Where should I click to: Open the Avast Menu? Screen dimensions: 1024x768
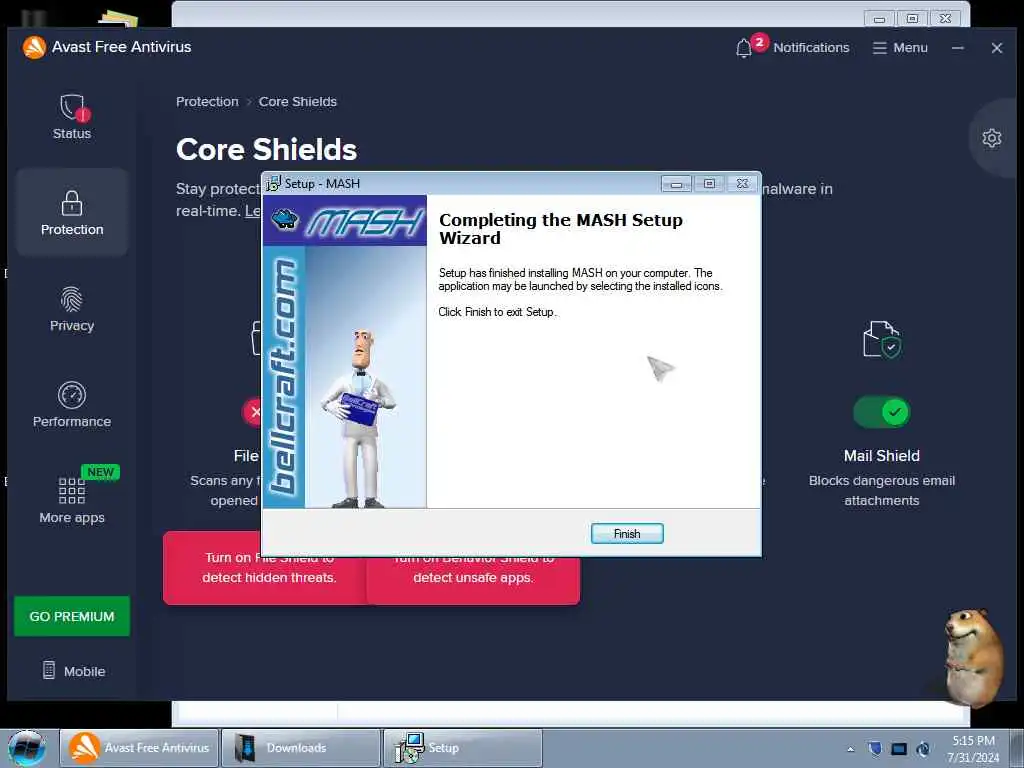click(x=900, y=48)
